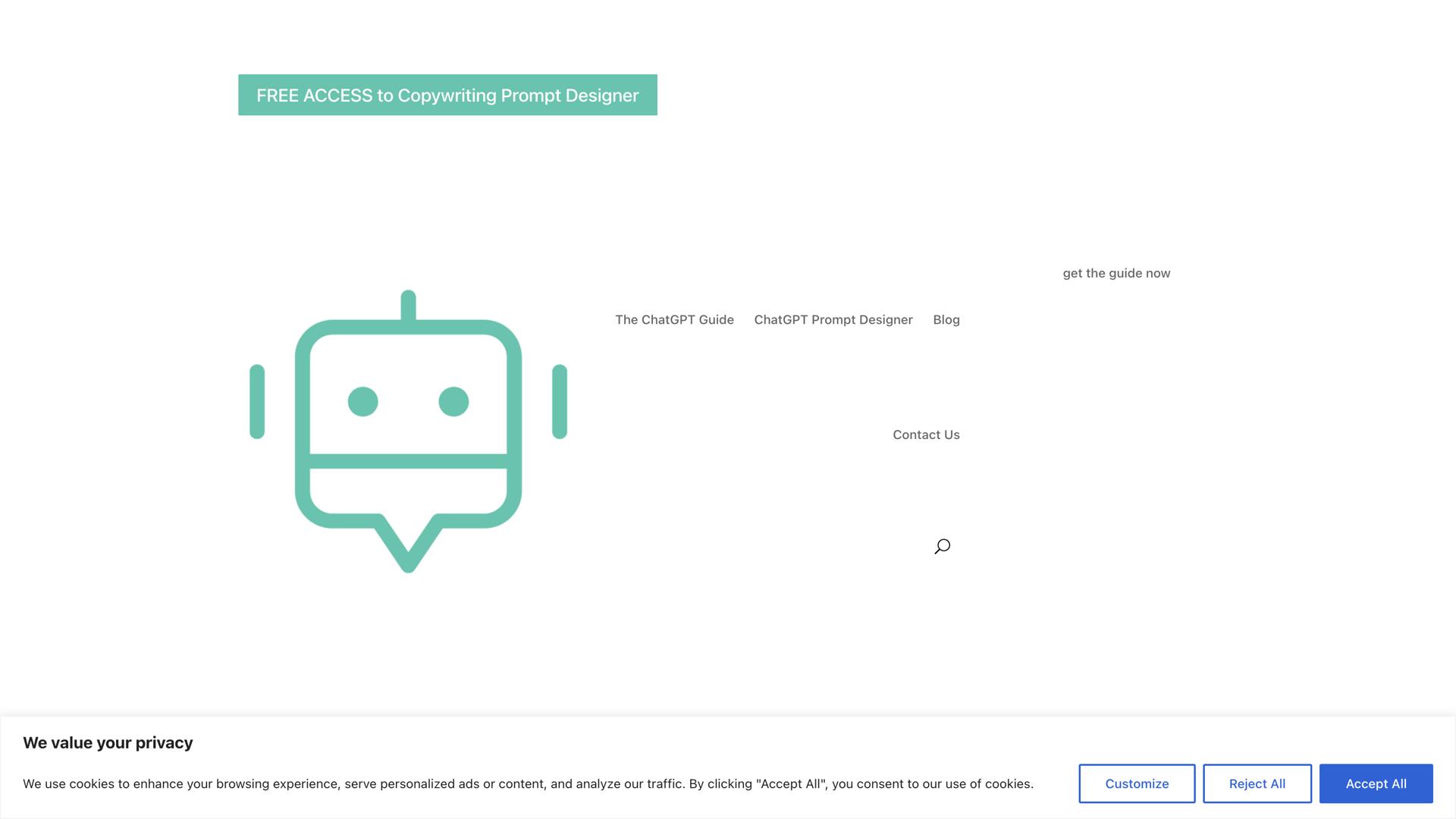Open The ChatGPT Guide menu item
Image resolution: width=1456 pixels, height=819 pixels.
point(674,320)
